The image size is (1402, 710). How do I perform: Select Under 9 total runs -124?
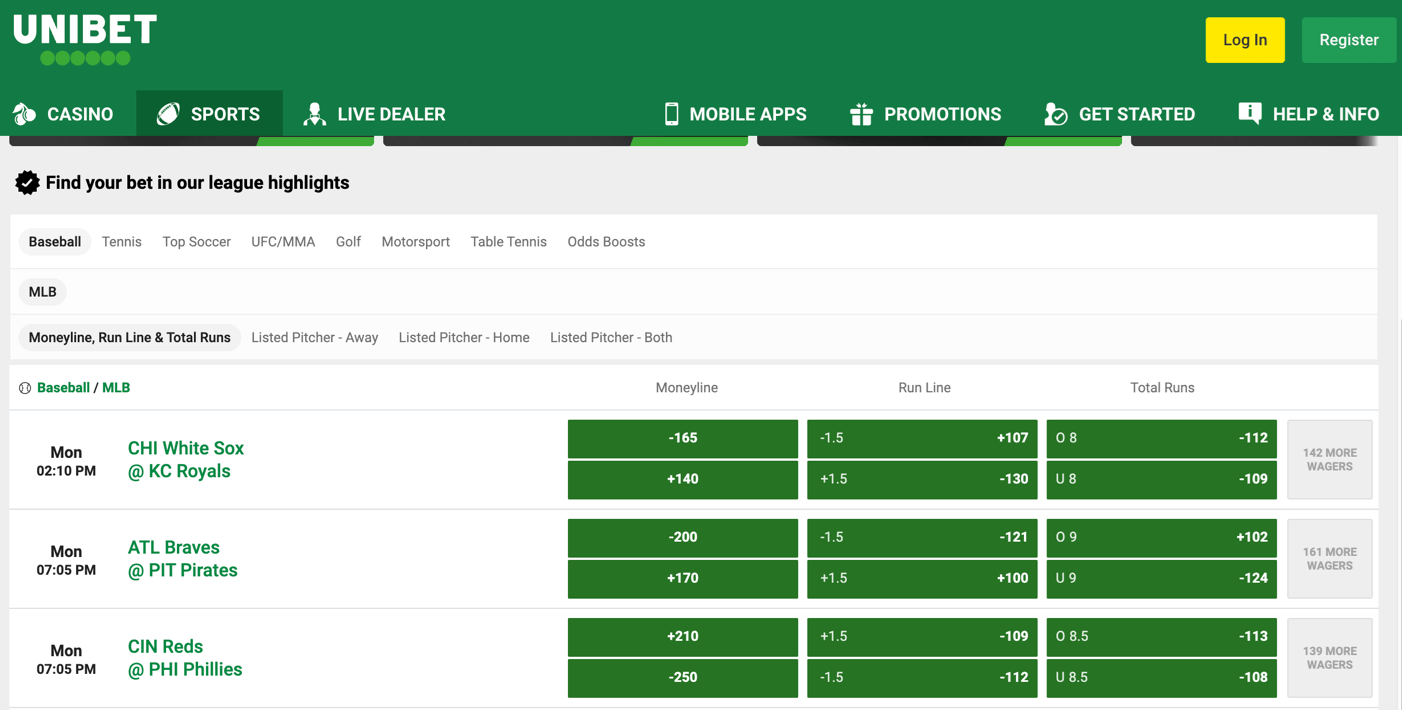[1162, 579]
